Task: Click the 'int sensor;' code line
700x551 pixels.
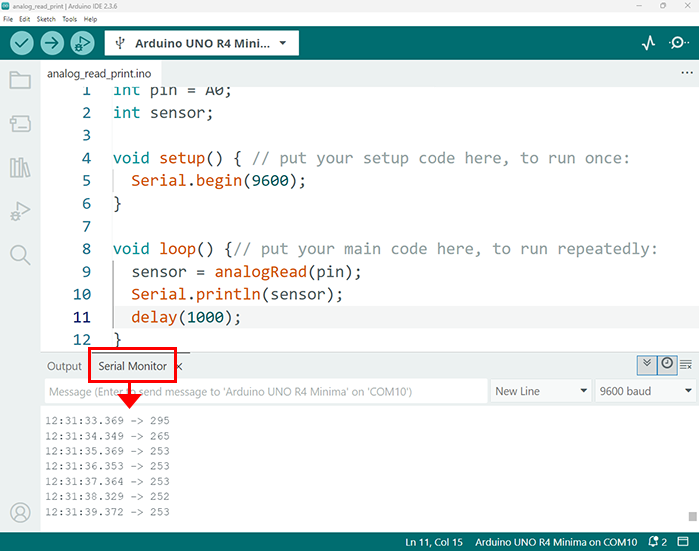Action: tap(163, 113)
